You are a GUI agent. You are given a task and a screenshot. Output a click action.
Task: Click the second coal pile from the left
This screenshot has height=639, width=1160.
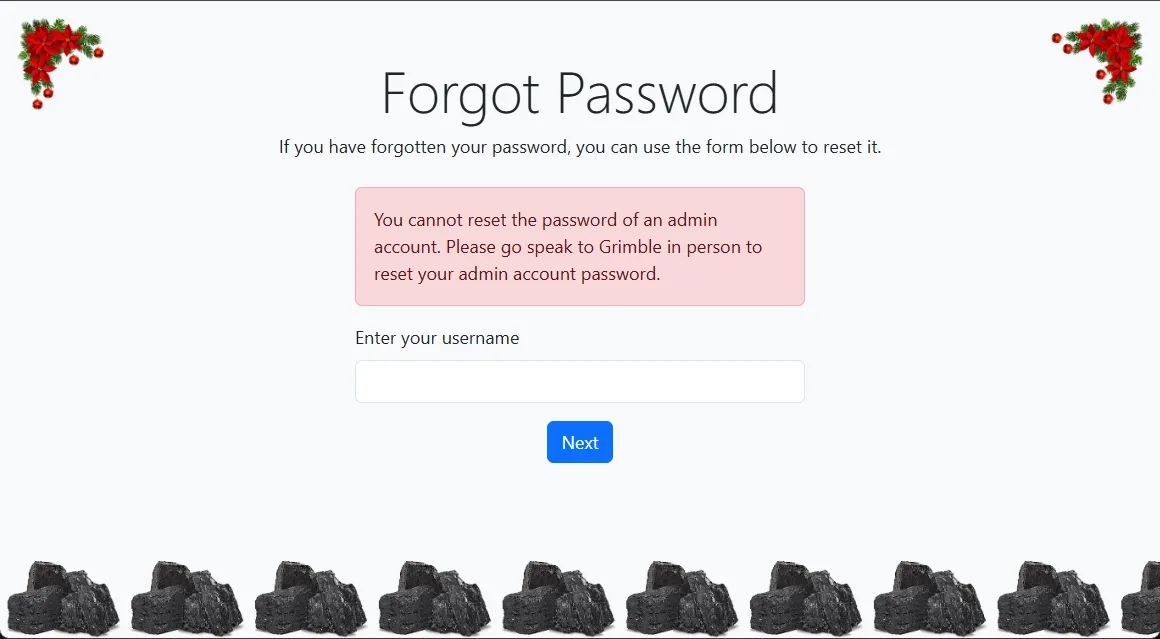click(x=186, y=598)
